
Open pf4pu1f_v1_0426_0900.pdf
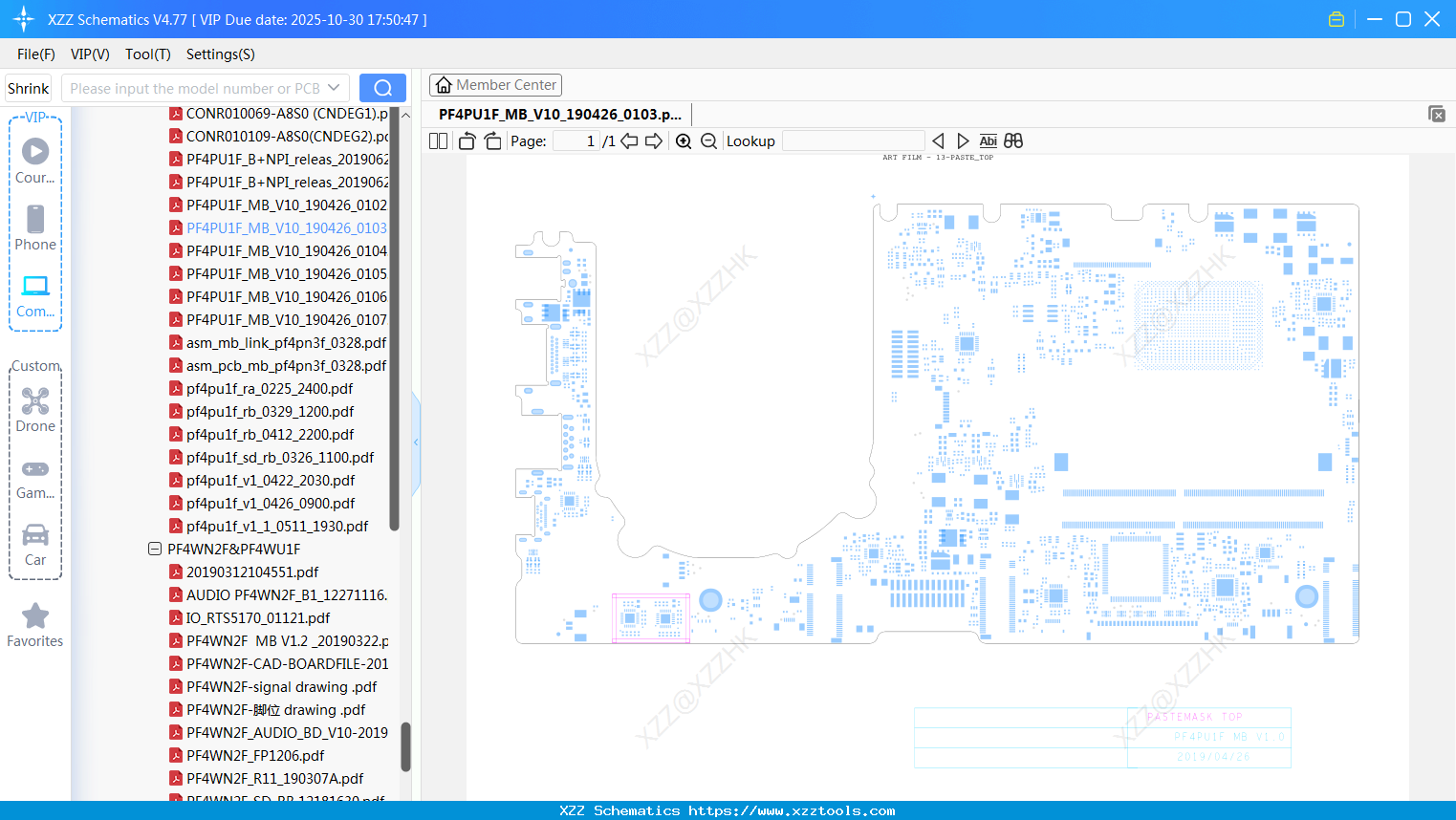click(271, 504)
